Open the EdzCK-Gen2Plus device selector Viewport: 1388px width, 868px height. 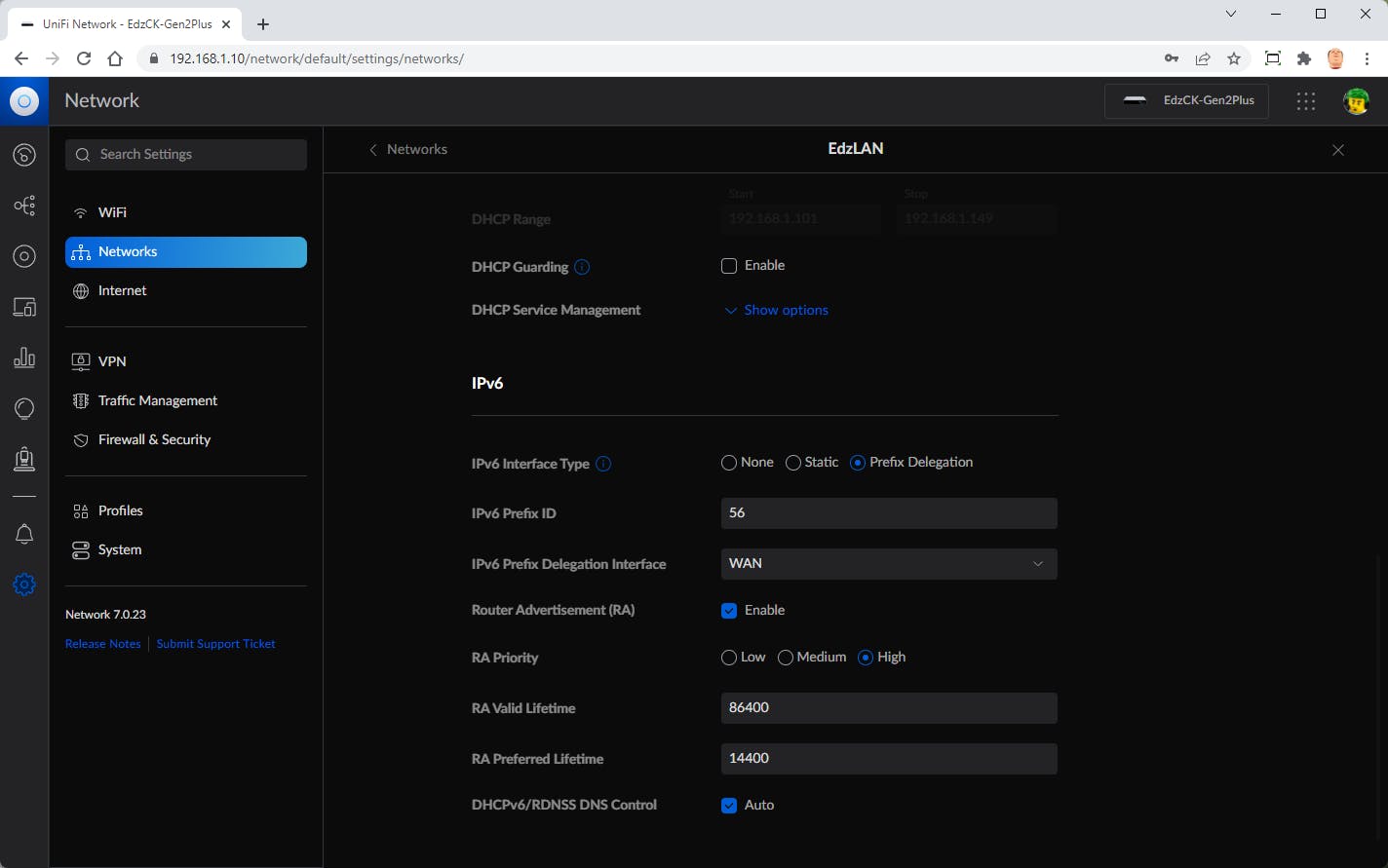coord(1186,100)
